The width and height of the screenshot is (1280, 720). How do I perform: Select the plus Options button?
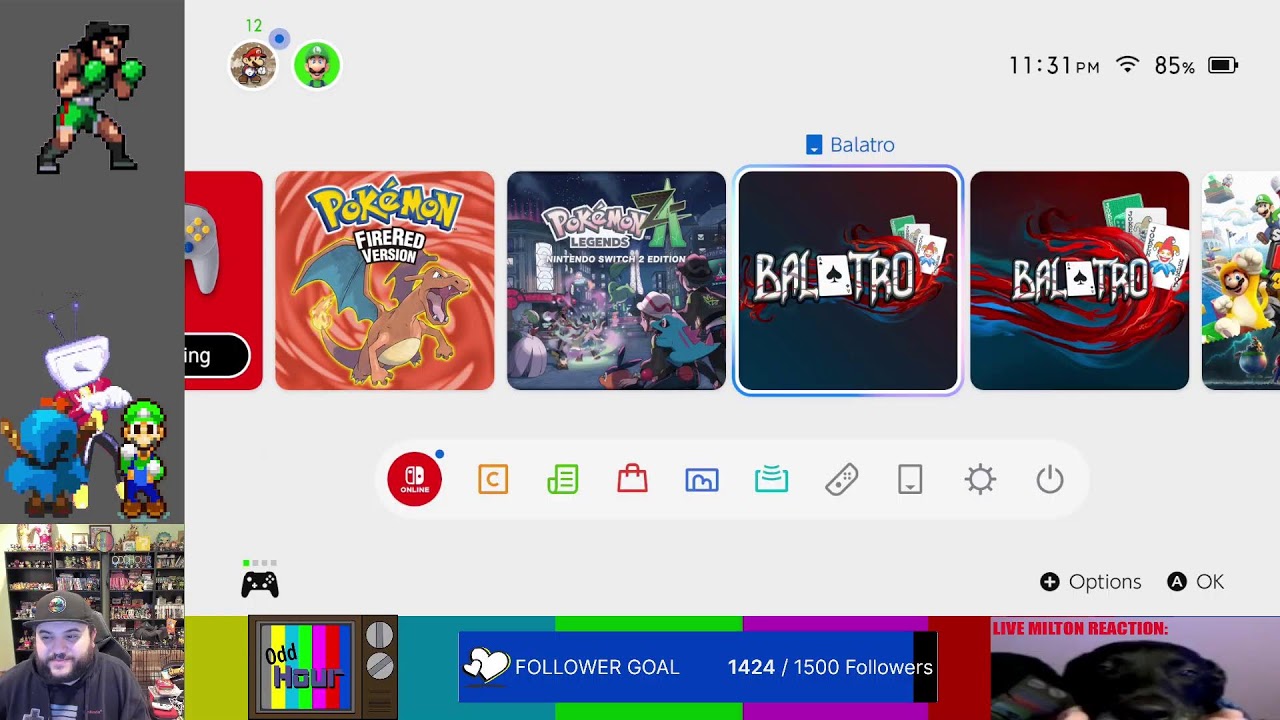[x=1090, y=582]
